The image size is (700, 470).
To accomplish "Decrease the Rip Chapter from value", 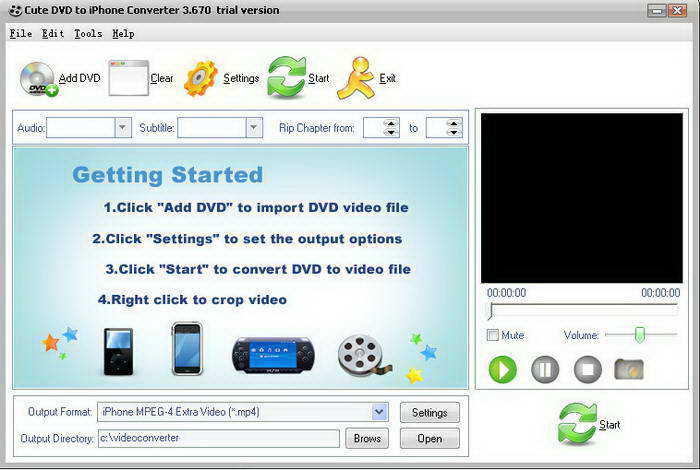I will tap(391, 132).
